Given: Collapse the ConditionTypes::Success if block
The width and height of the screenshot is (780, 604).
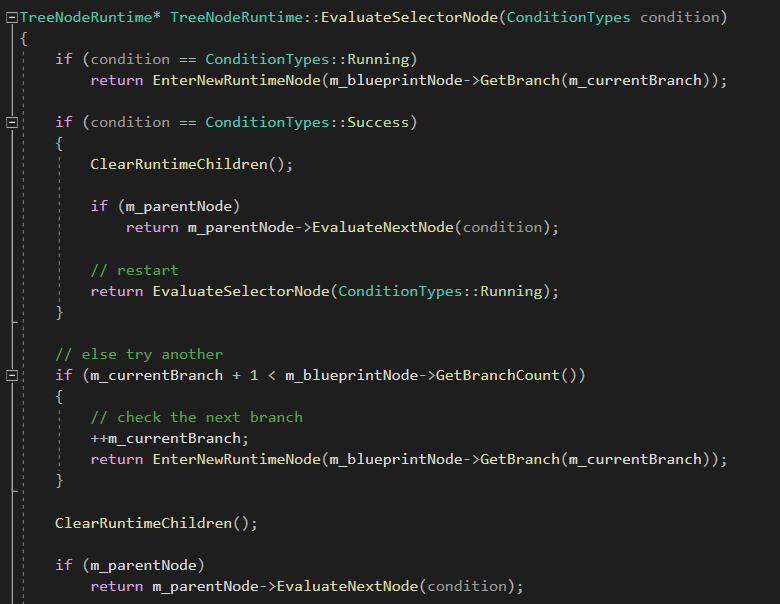Looking at the screenshot, I should click(x=12, y=122).
